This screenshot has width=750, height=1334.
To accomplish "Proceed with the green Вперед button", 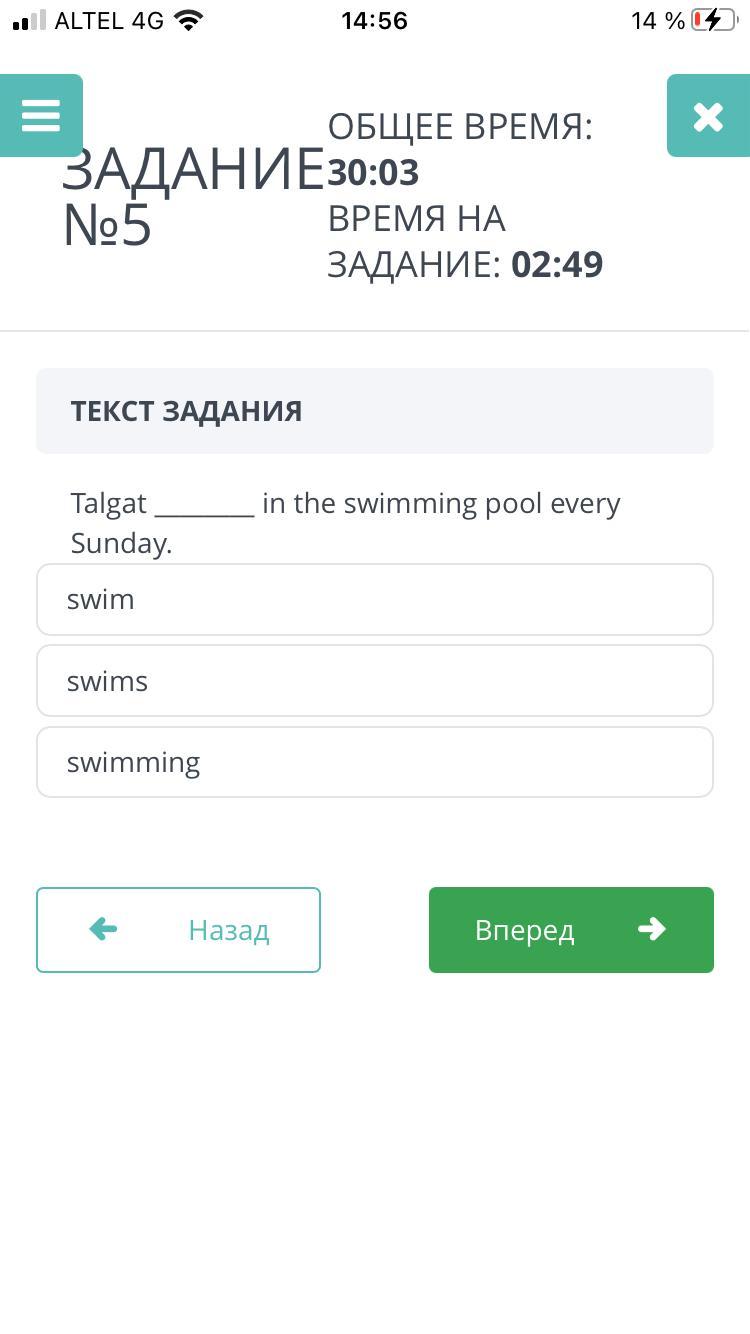I will (x=571, y=930).
